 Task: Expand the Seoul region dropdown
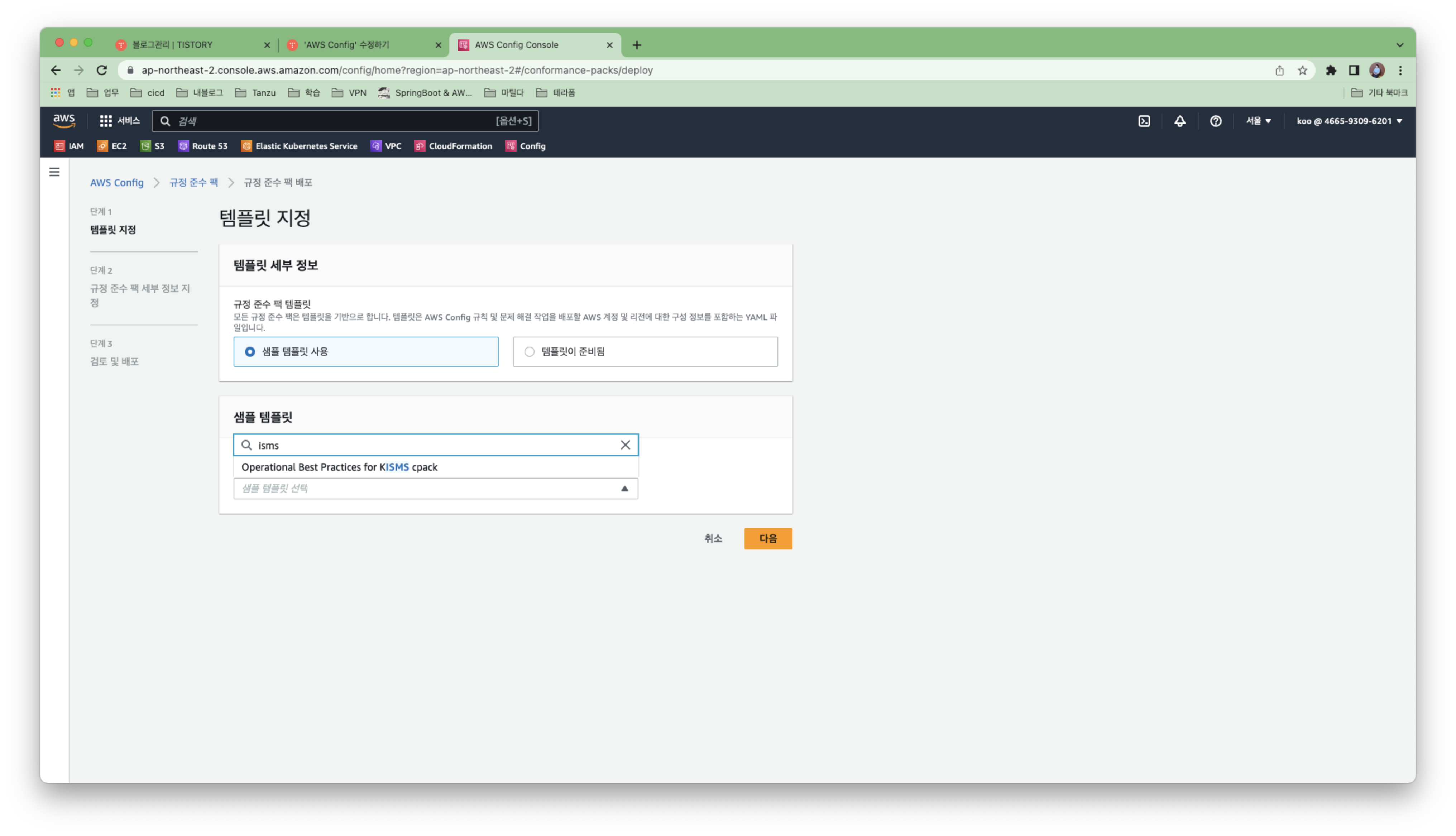[x=1258, y=121]
